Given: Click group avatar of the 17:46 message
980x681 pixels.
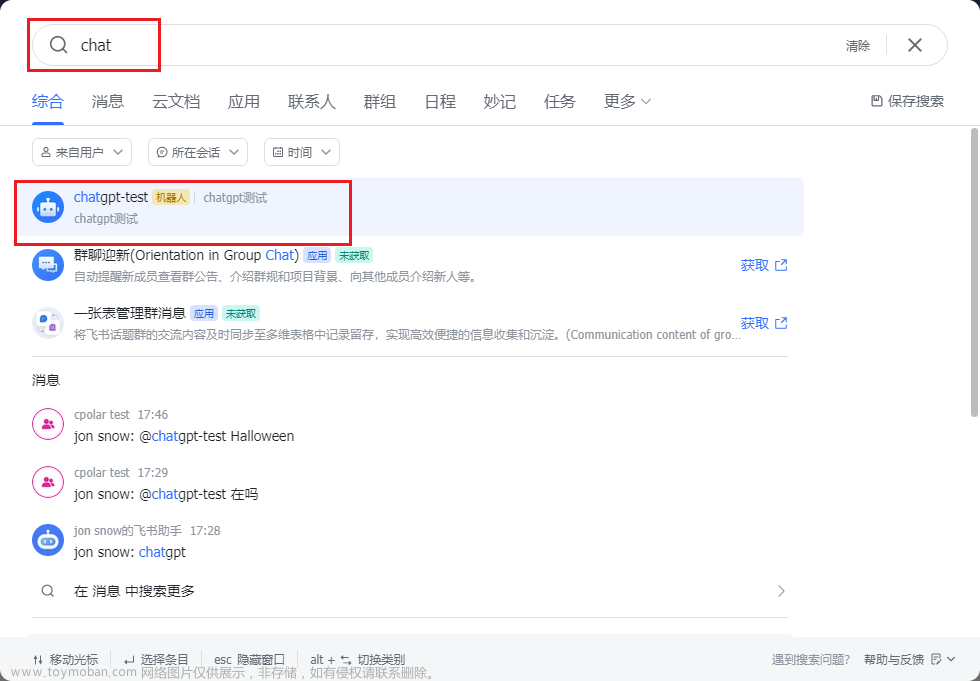Looking at the screenshot, I should click(48, 424).
